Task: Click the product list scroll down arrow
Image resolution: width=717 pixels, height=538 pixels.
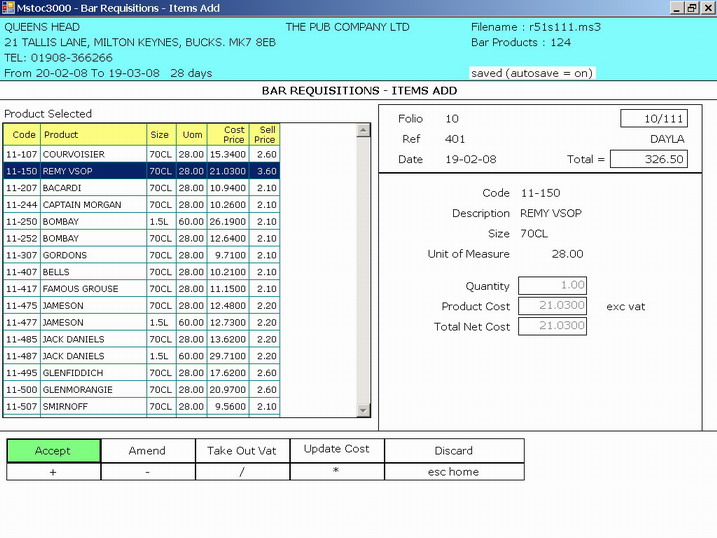Action: coord(364,409)
